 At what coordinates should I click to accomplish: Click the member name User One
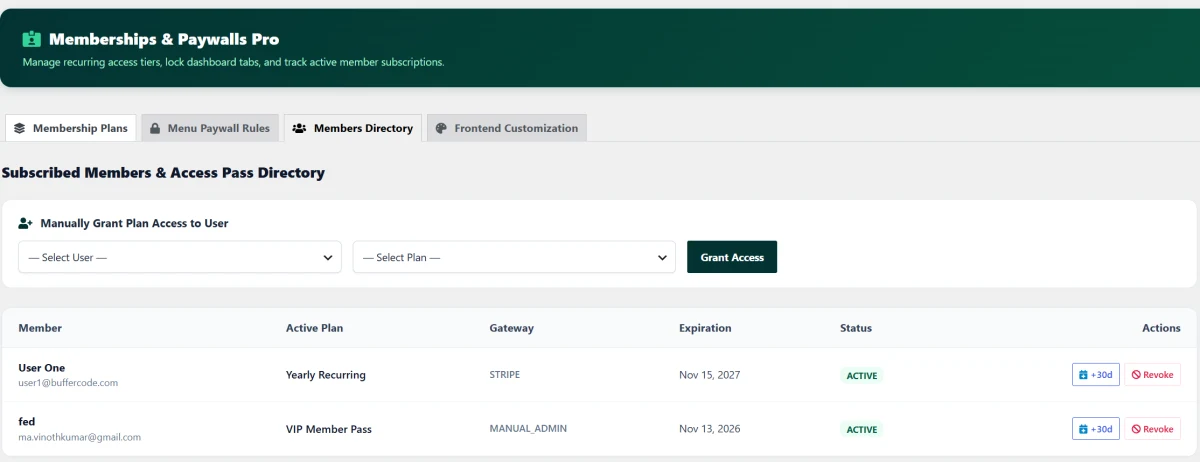[42, 368]
